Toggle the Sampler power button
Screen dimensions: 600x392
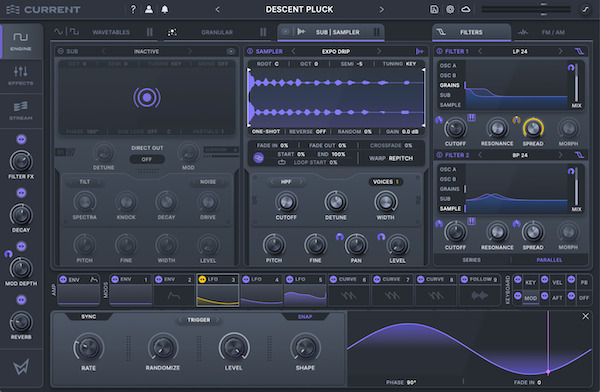[250, 51]
